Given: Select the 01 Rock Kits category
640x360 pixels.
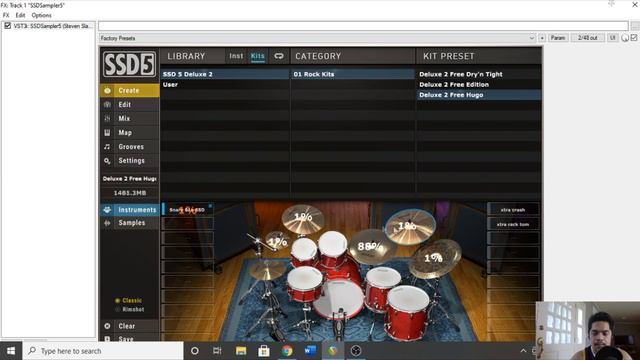Looking at the screenshot, I should [x=353, y=74].
